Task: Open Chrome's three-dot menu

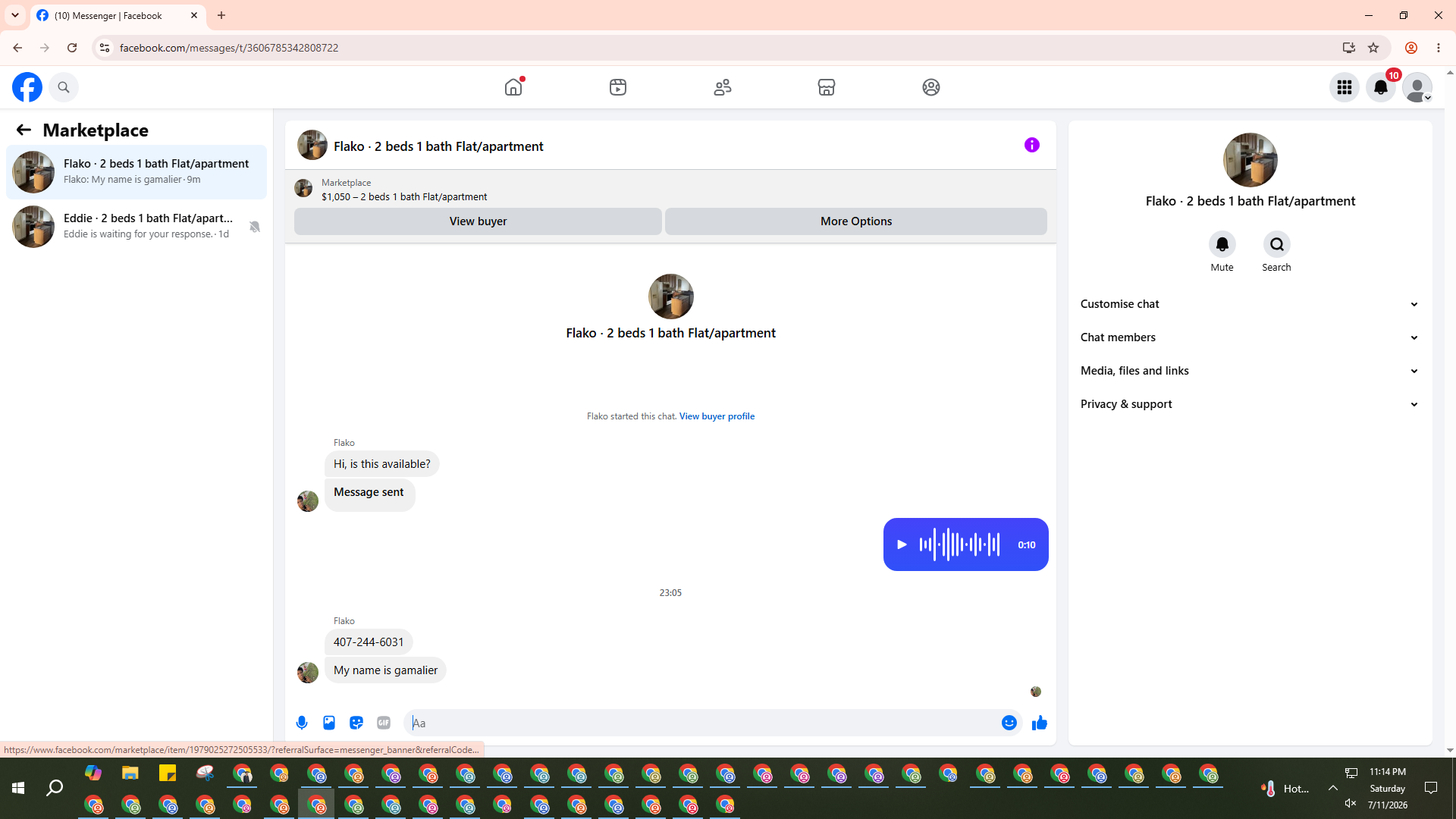Action: (x=1439, y=48)
